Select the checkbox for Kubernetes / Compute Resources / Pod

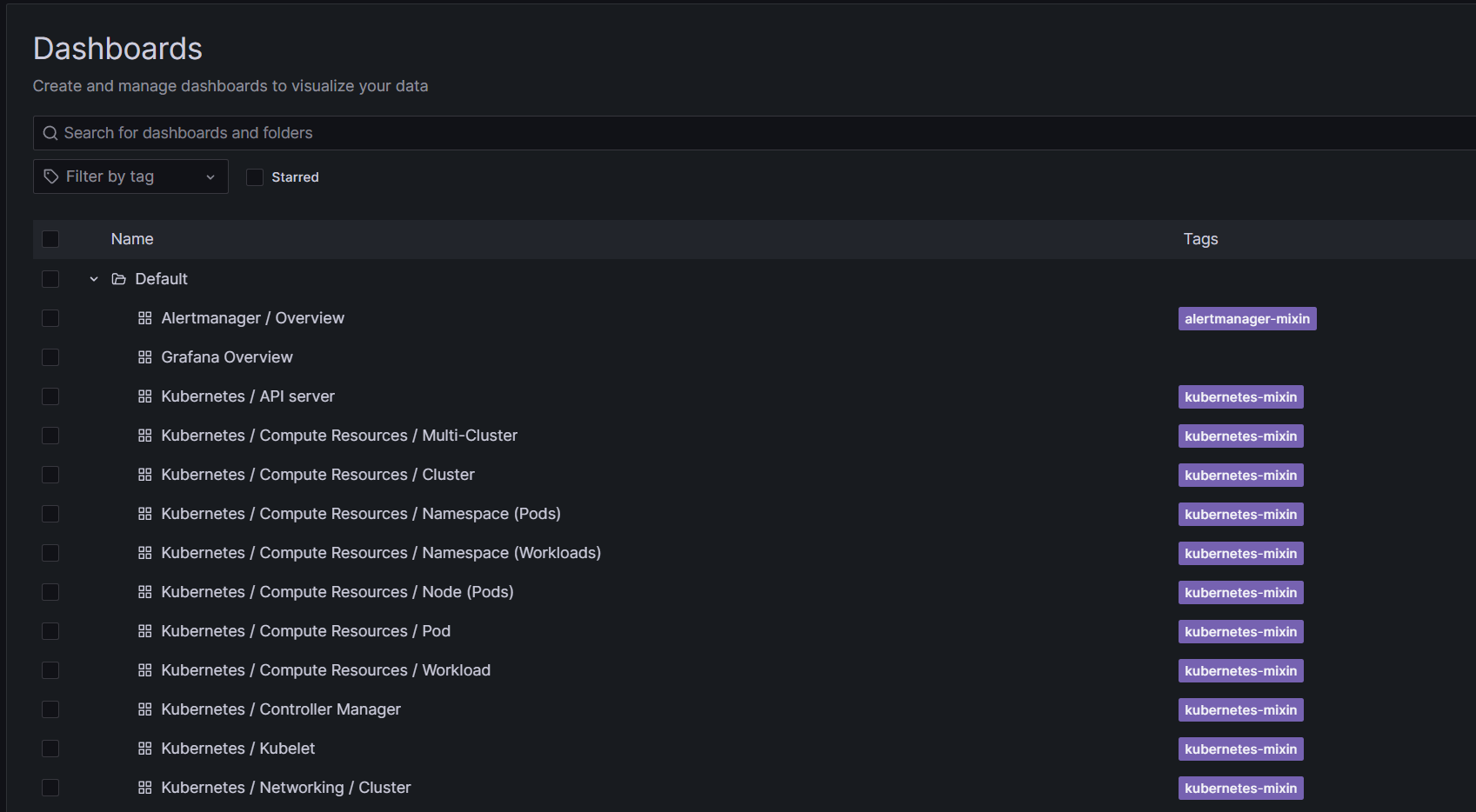[50, 631]
